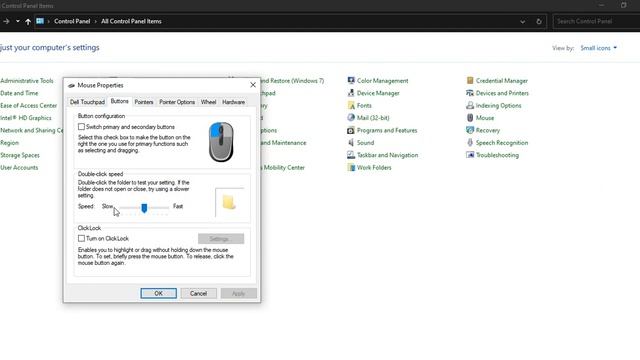This screenshot has height=360, width=640.
Task: Click the ClickLock Settings button
Action: (x=221, y=239)
